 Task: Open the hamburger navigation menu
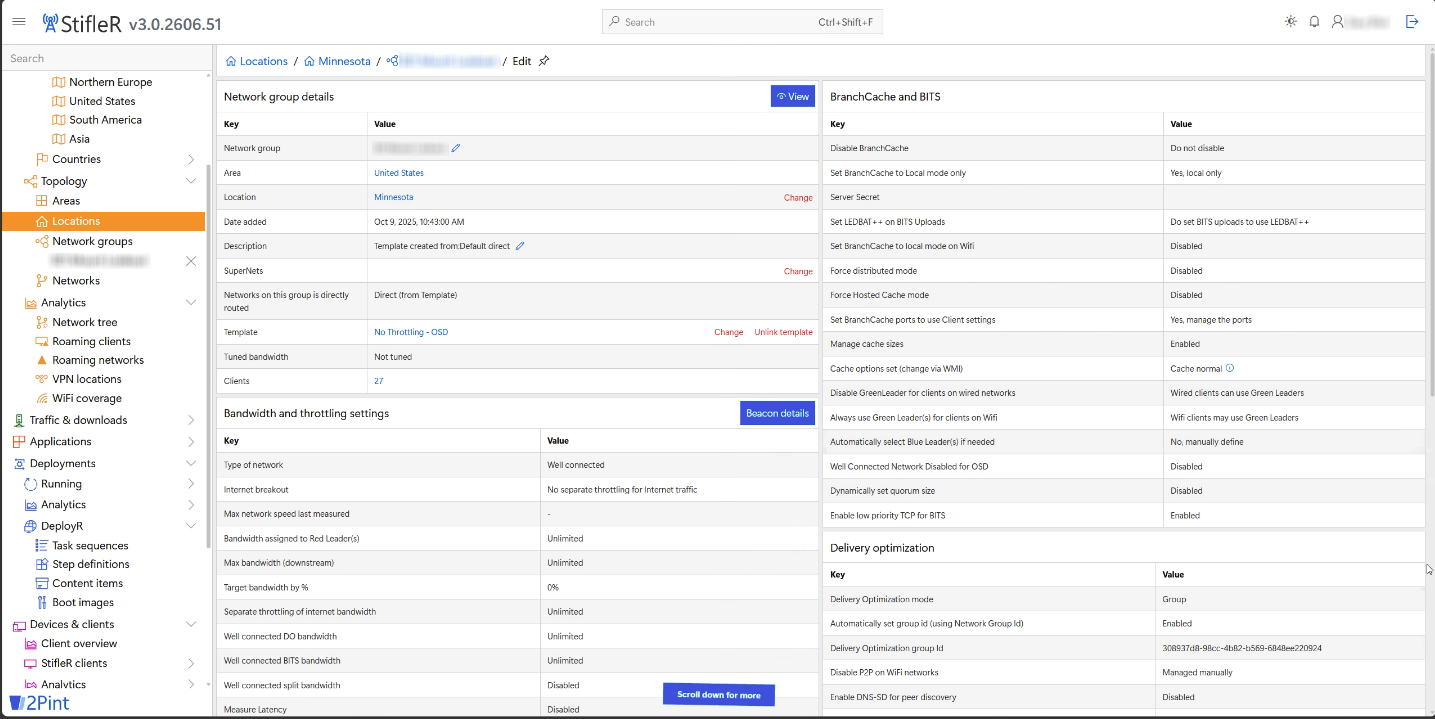pos(19,21)
